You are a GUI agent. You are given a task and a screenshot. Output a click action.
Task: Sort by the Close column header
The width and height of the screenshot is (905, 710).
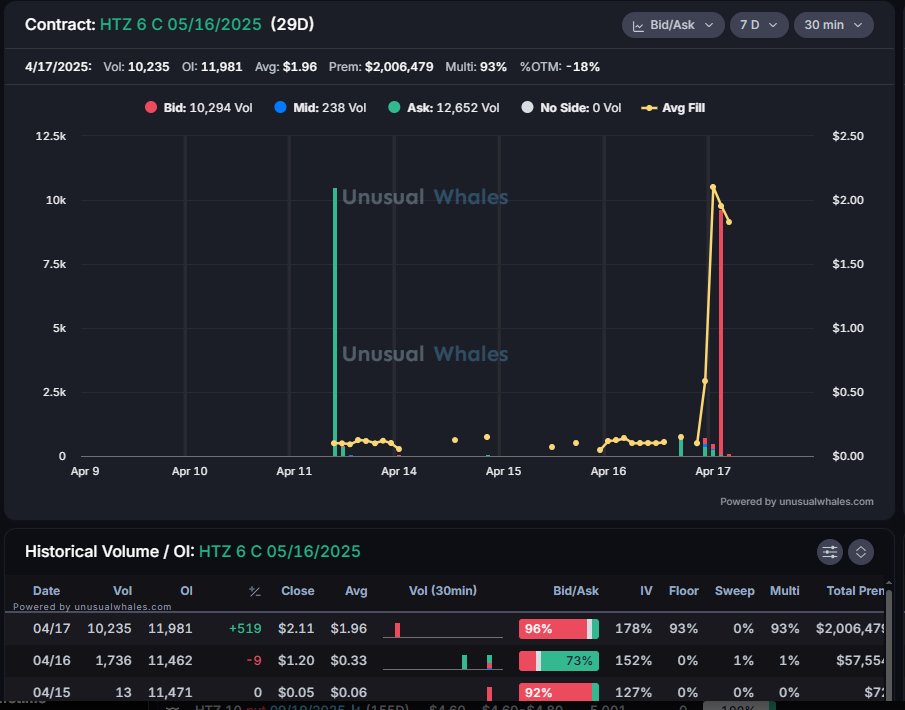click(x=298, y=591)
